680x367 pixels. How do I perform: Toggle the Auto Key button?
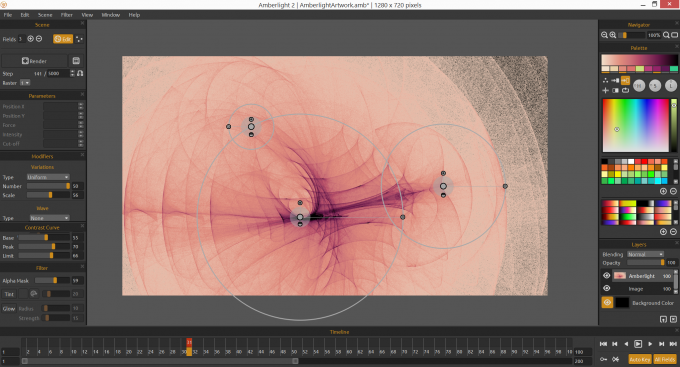pos(640,359)
